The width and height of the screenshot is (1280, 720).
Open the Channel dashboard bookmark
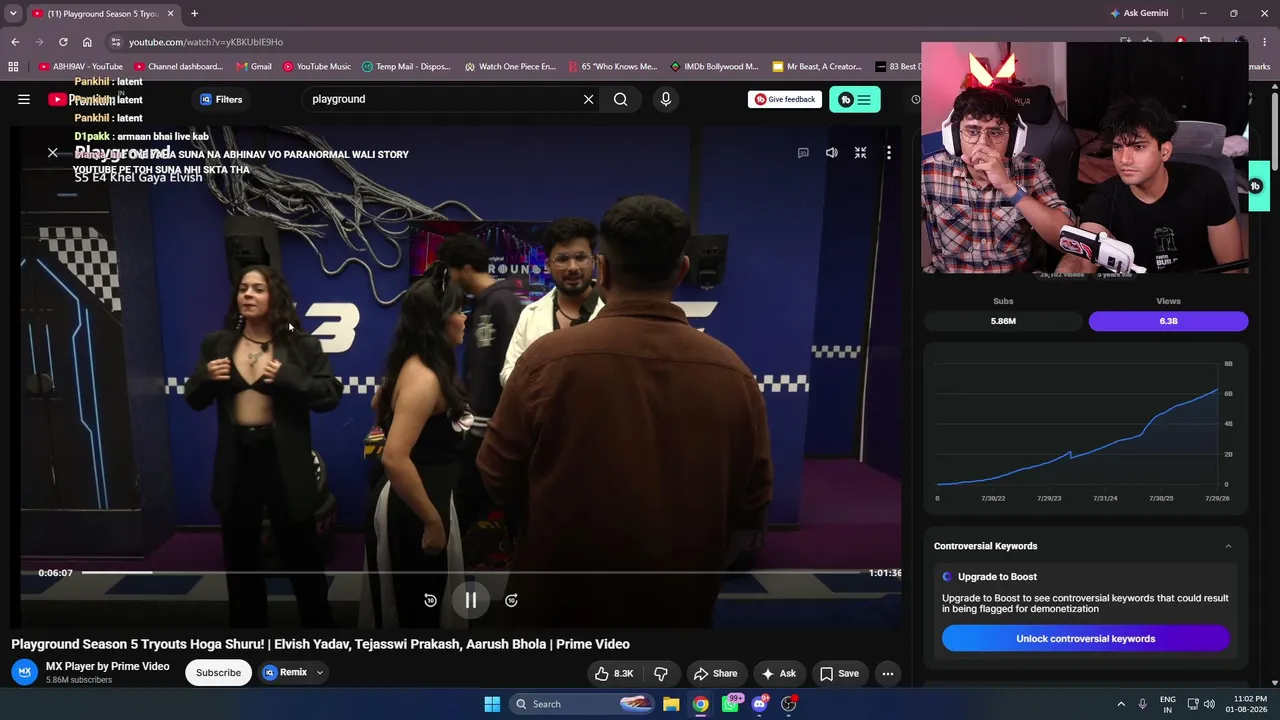178,67
